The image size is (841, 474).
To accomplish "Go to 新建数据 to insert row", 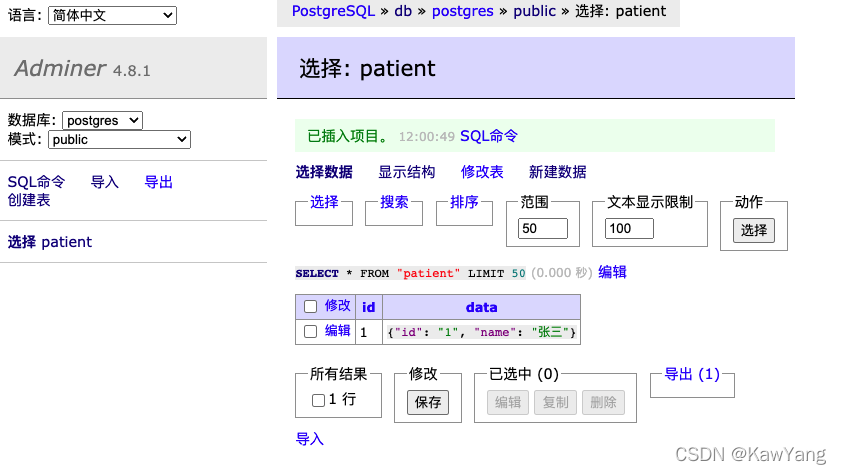I will (557, 172).
